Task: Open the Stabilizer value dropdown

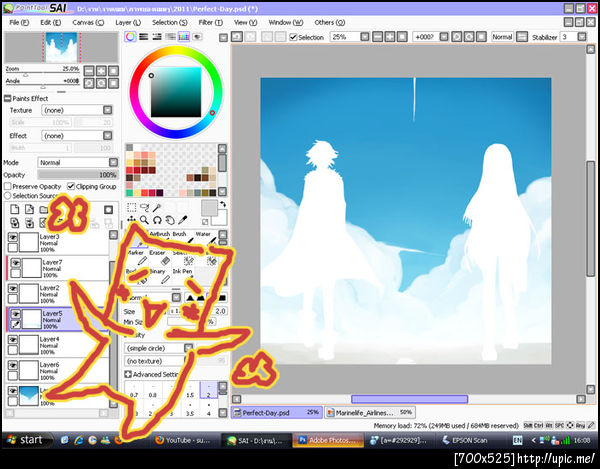Action: pos(582,37)
